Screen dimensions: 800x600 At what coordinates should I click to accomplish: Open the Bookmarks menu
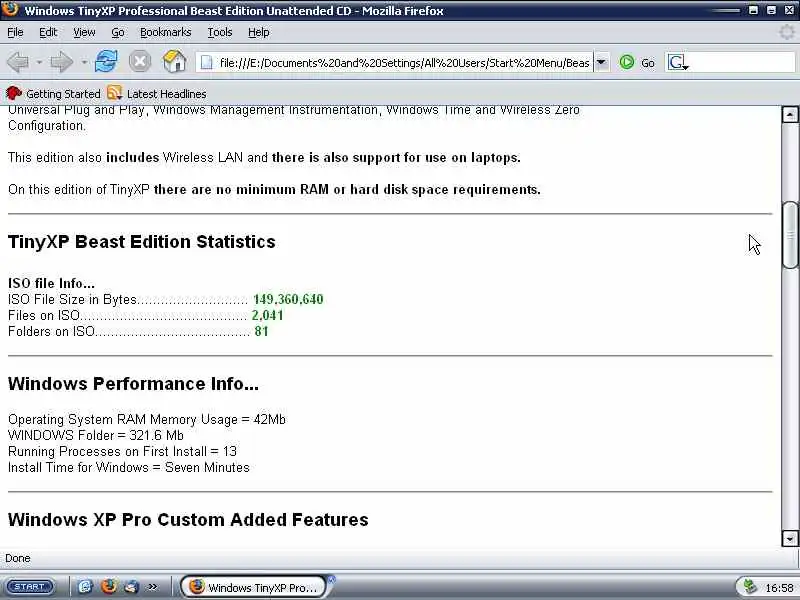(166, 32)
